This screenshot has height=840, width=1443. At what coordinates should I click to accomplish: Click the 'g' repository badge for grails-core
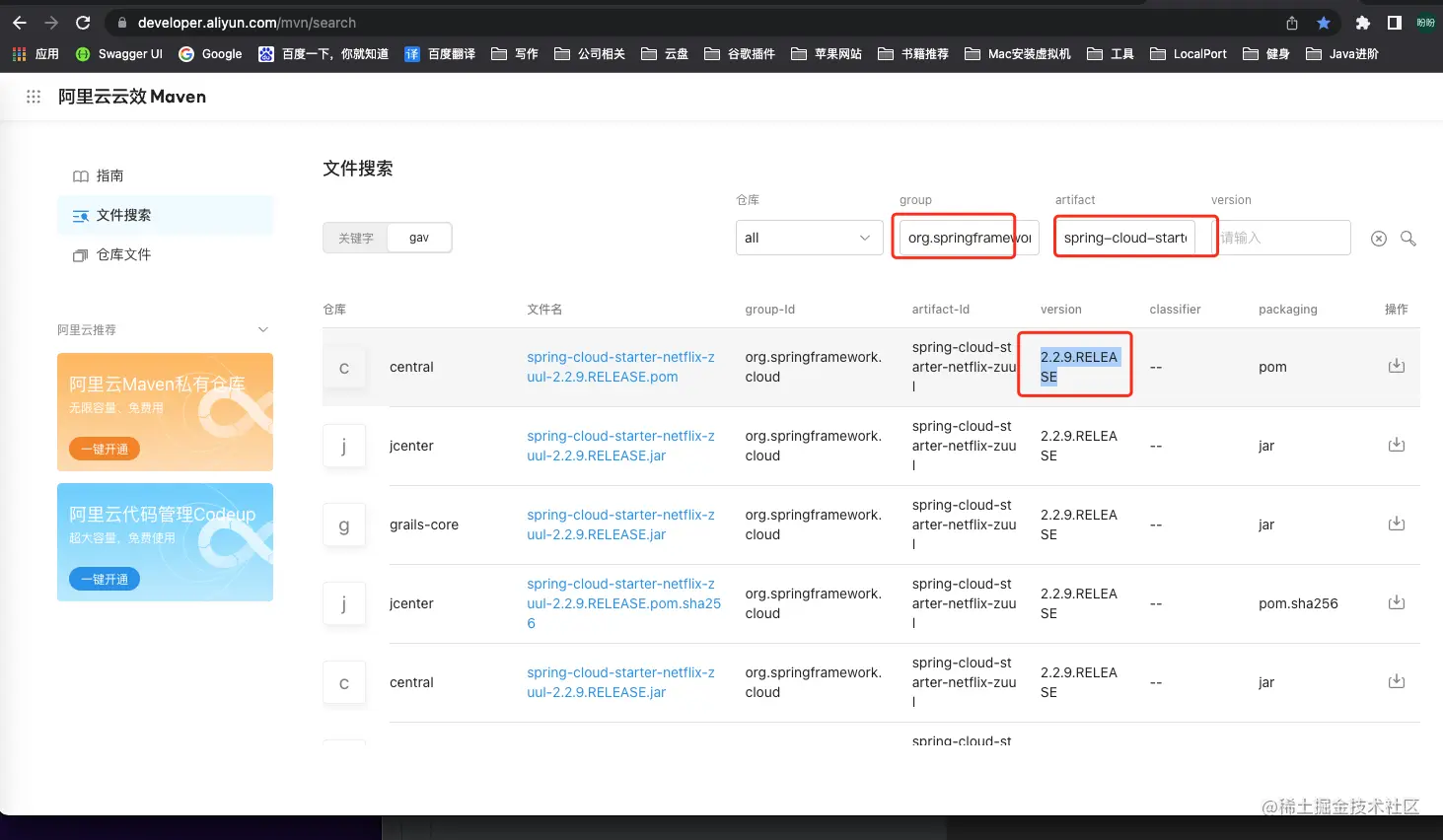tap(344, 525)
